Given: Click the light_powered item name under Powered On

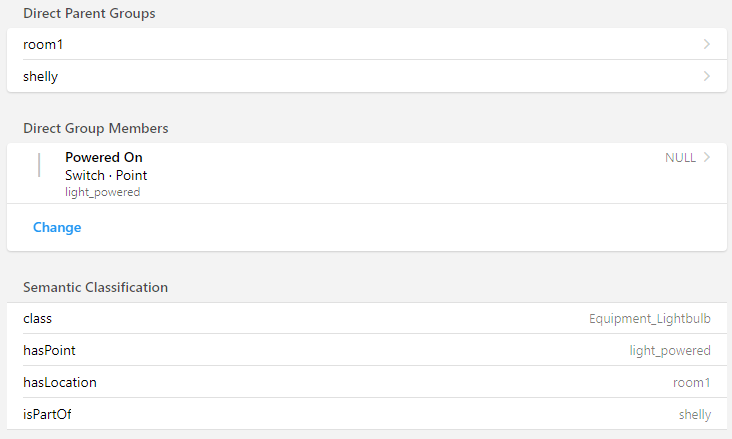Looking at the screenshot, I should tap(102, 192).
